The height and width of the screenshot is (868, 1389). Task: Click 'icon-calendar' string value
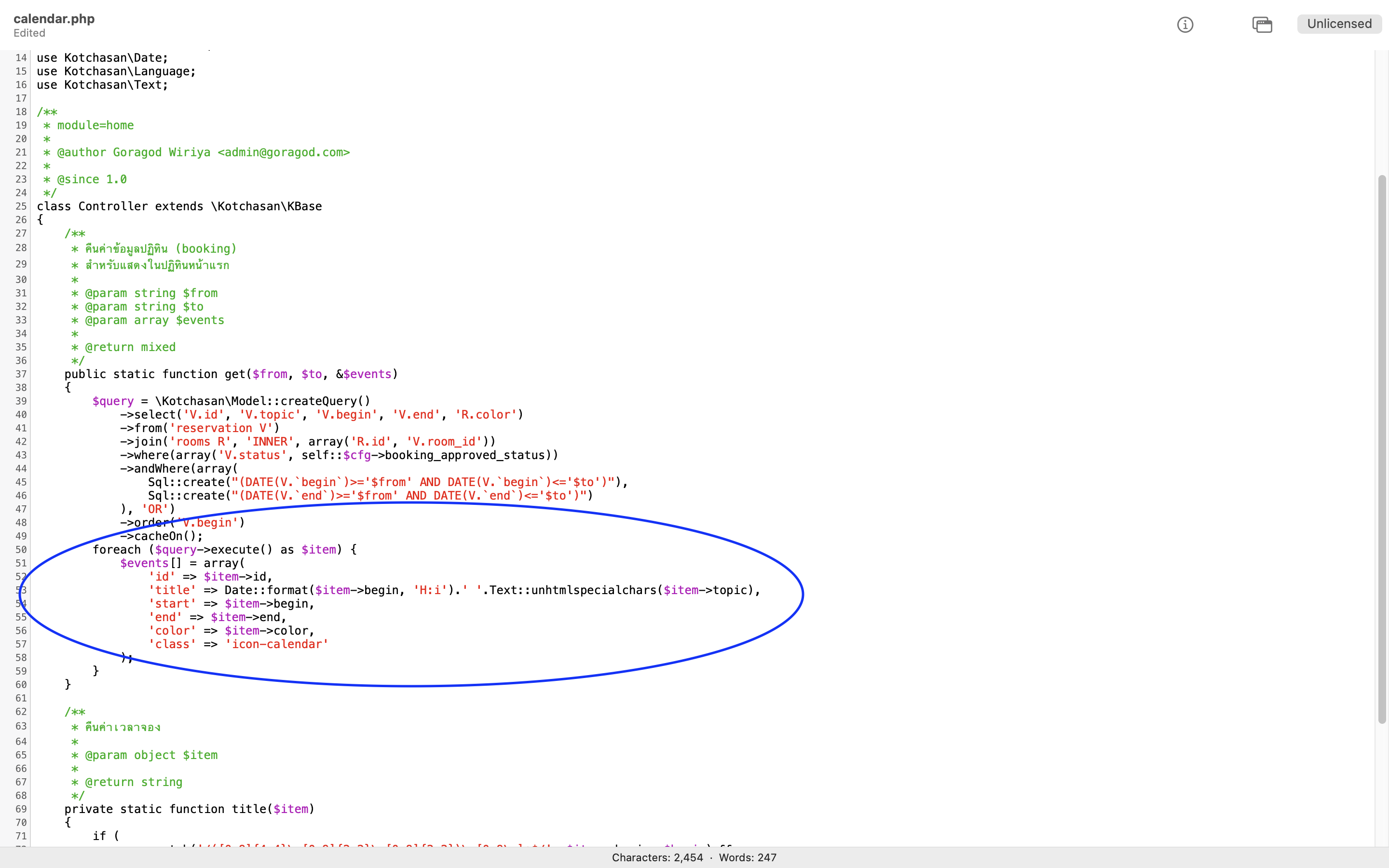pyautogui.click(x=277, y=644)
